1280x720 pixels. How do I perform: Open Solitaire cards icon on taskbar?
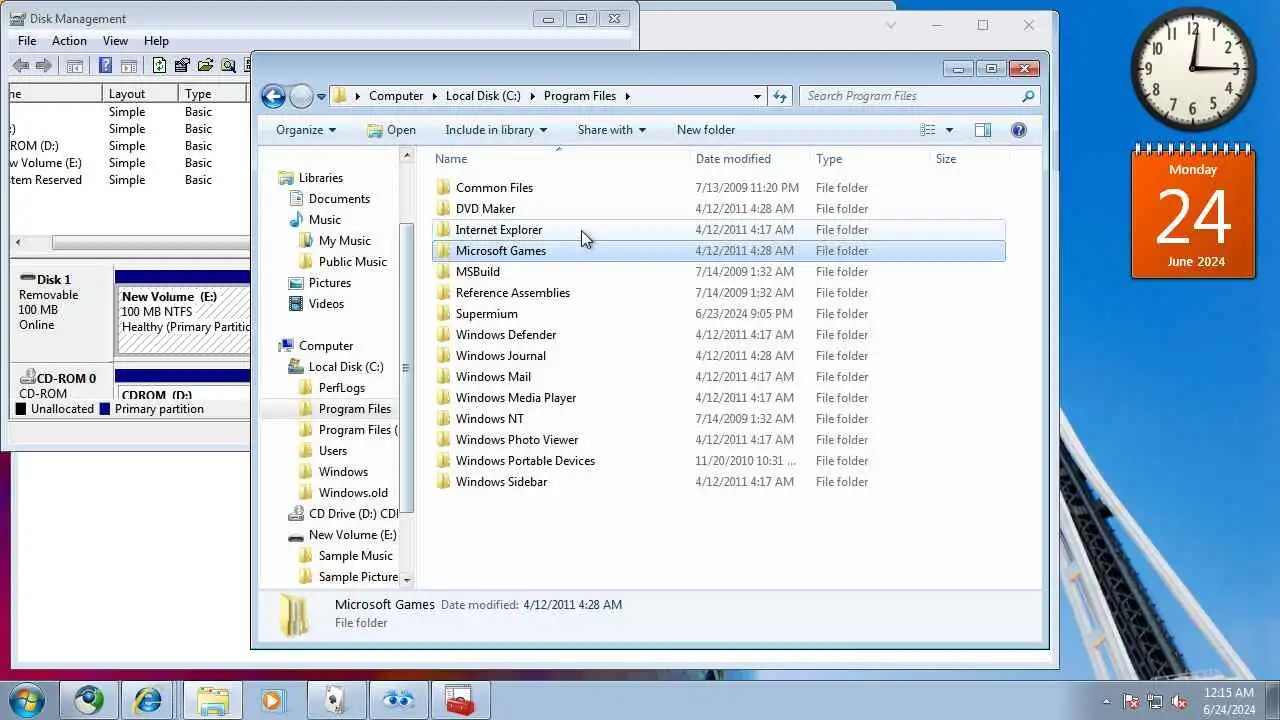pos(335,700)
